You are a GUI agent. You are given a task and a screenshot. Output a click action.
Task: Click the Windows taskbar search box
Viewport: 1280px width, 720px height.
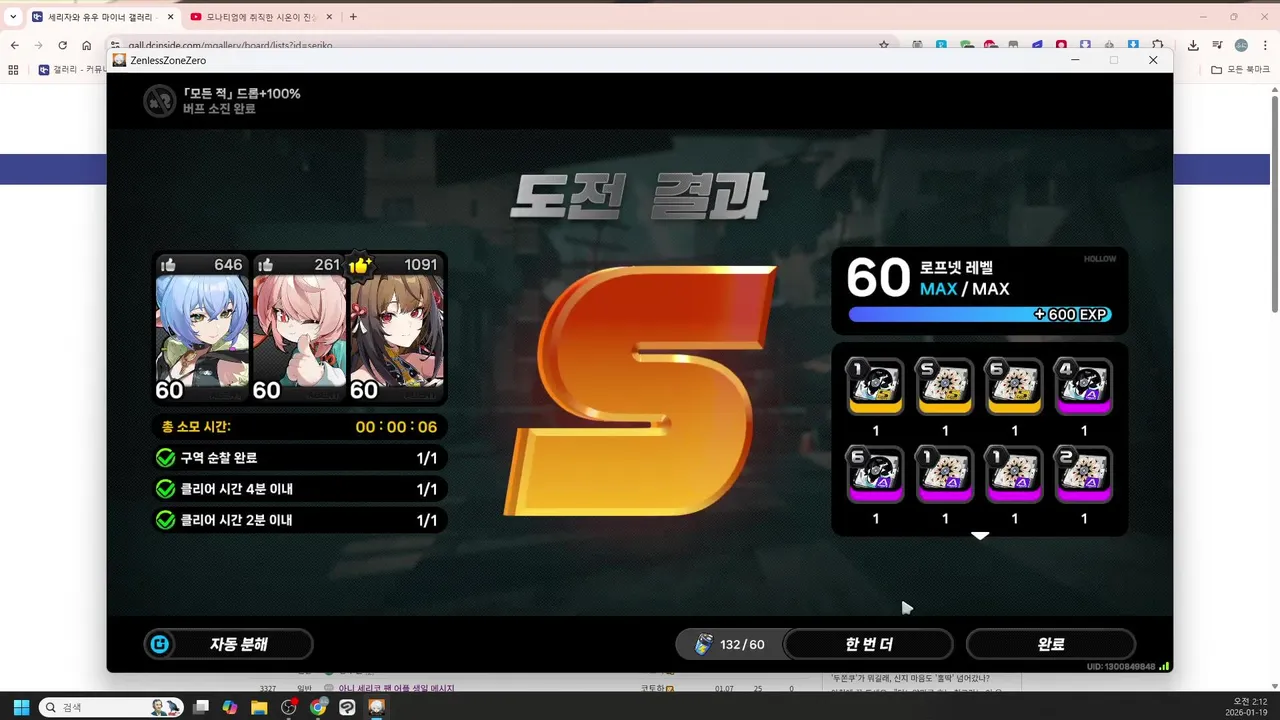coord(111,707)
